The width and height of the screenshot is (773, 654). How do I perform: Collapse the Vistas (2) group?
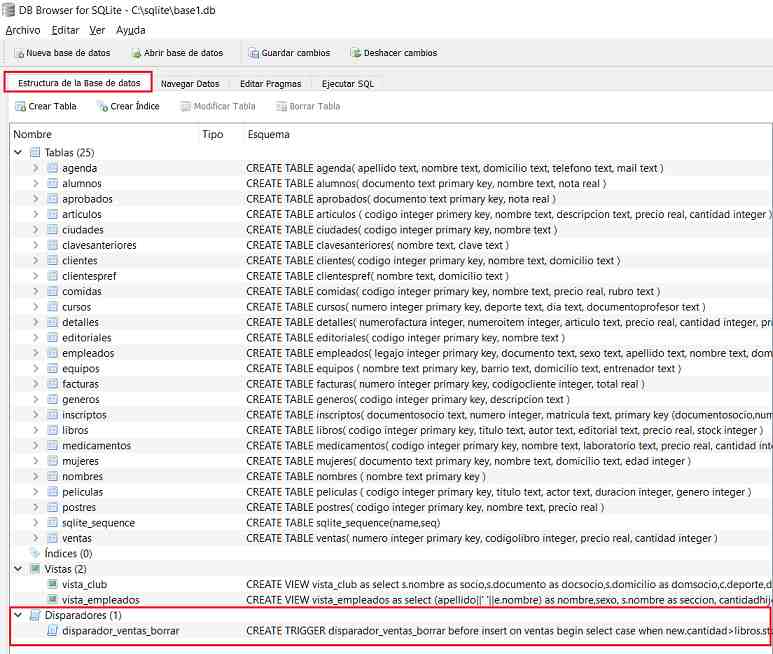click(18, 569)
